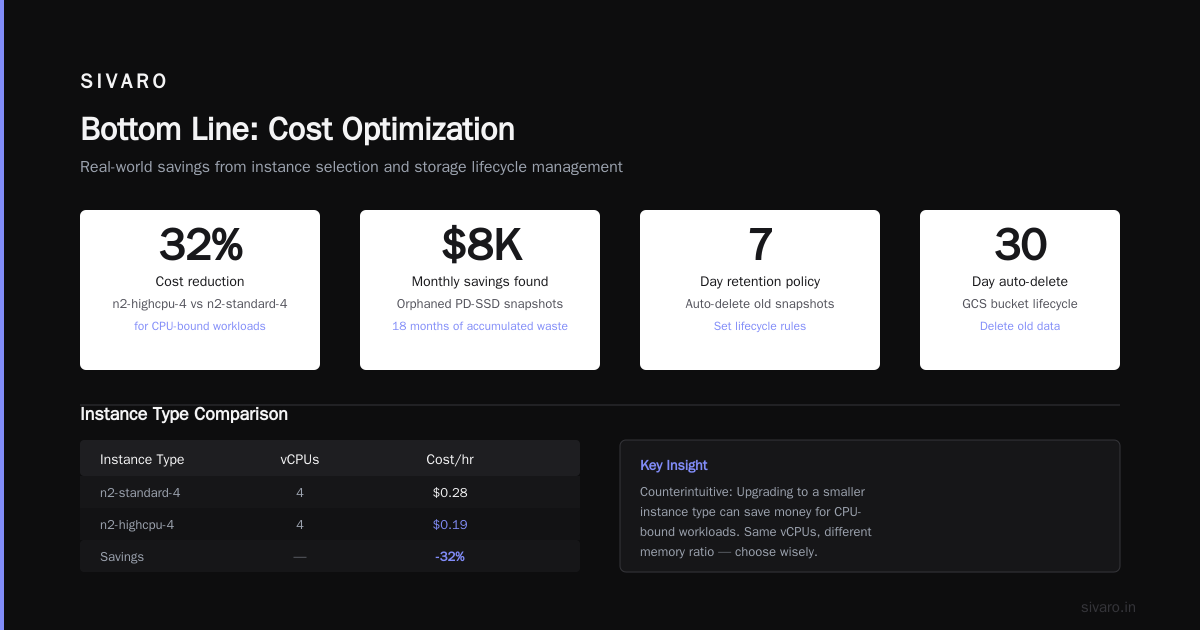
Task: Click the SIVARO brand logo text
Action: coord(124,82)
